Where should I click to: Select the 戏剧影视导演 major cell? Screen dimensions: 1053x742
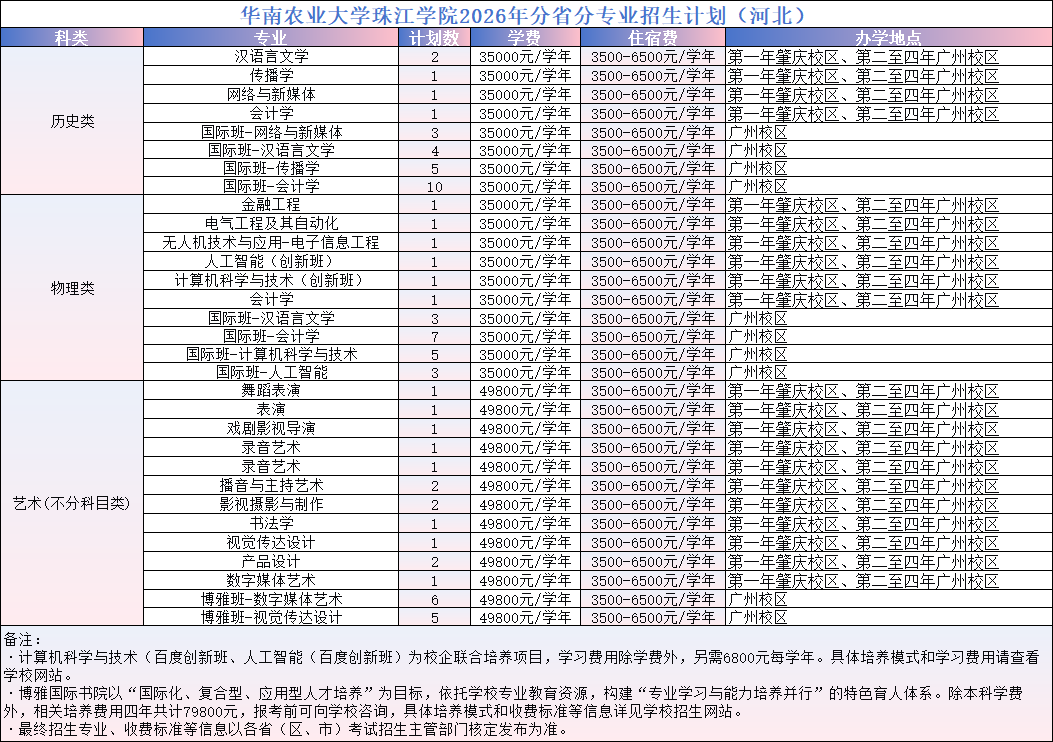coord(271,428)
